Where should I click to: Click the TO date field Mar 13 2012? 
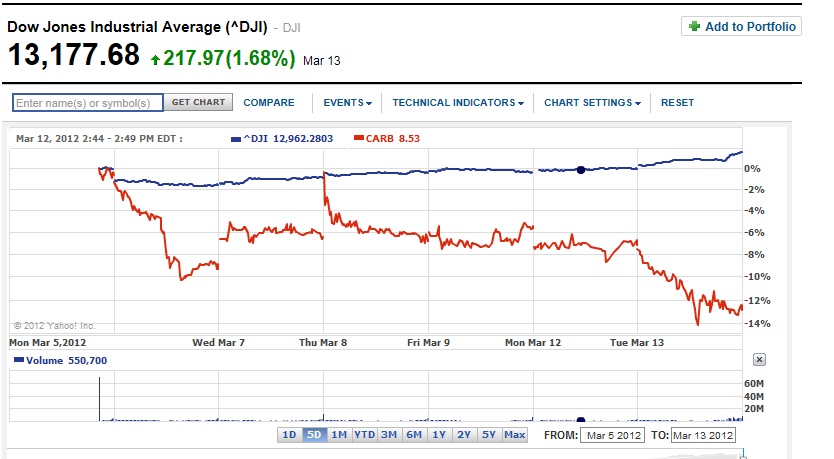click(x=703, y=436)
